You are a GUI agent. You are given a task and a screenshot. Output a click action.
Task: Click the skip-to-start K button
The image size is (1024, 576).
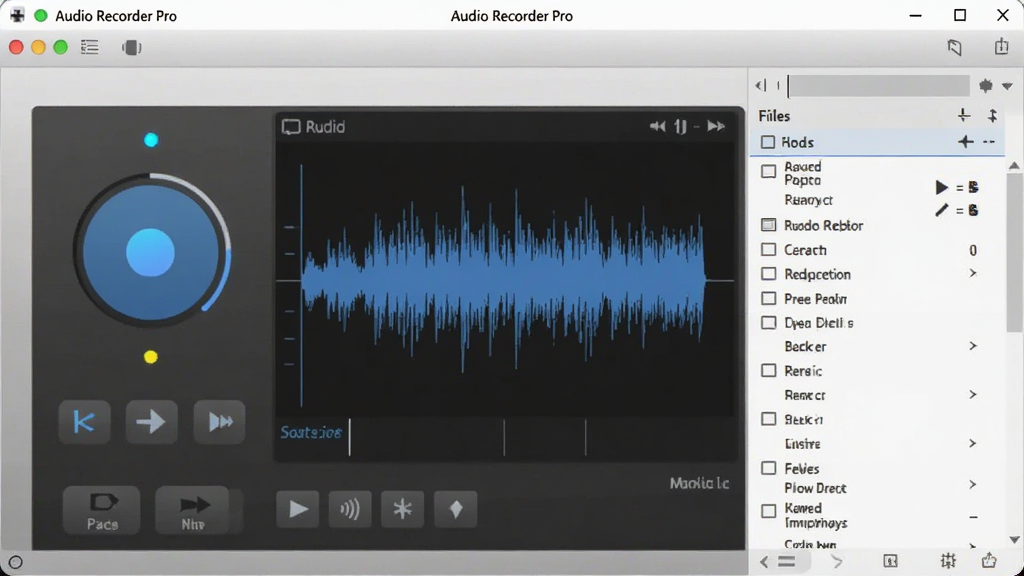coord(84,422)
